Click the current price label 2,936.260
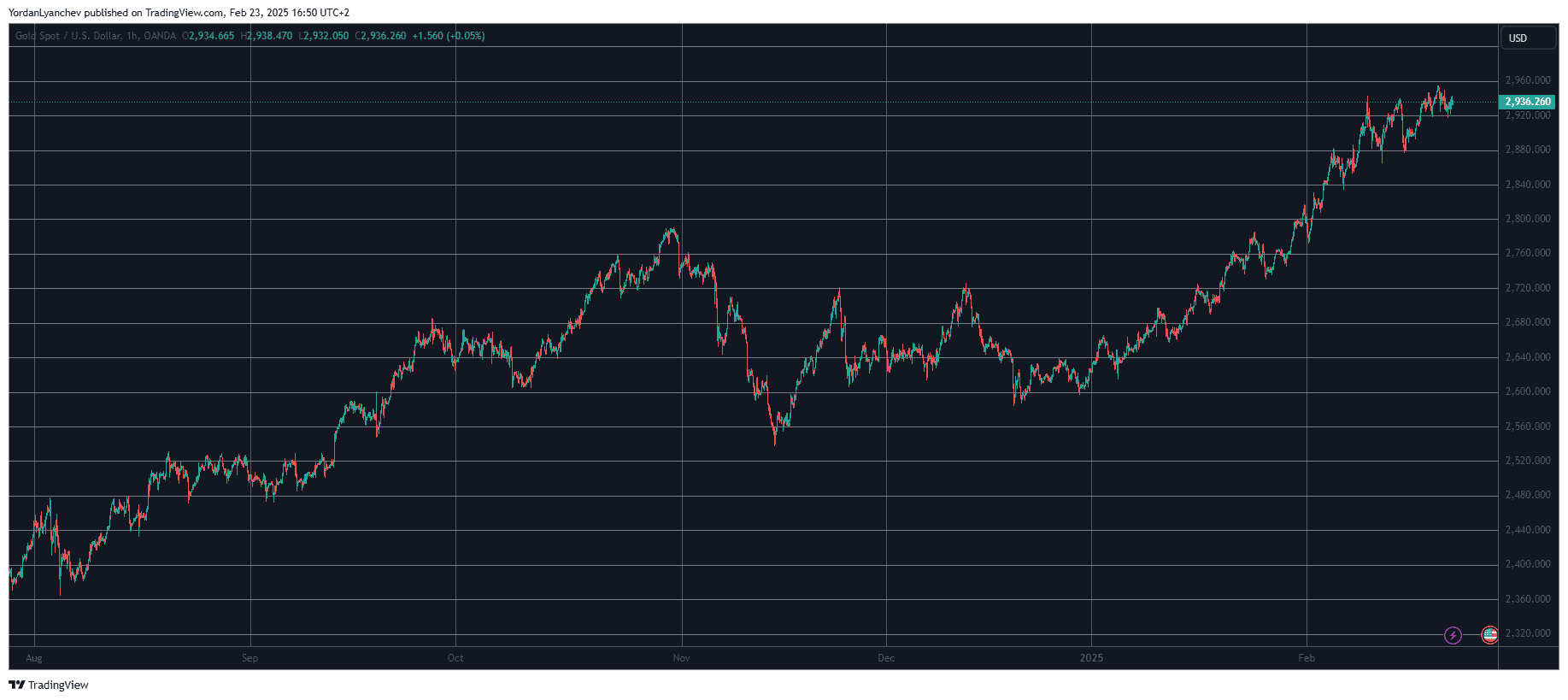The image size is (1568, 700). (x=1528, y=102)
